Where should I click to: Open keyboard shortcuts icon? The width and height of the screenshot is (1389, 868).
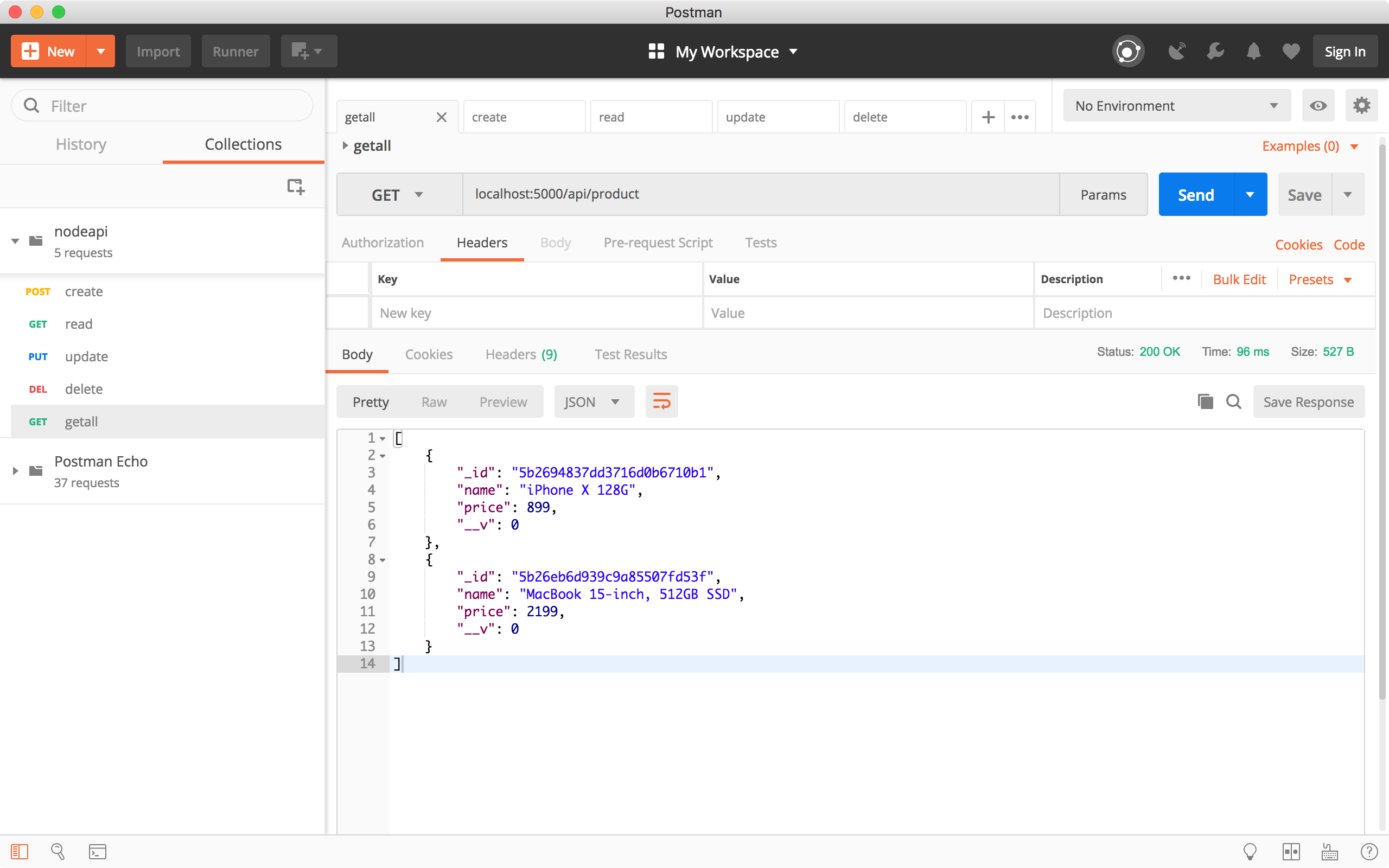point(1330,851)
